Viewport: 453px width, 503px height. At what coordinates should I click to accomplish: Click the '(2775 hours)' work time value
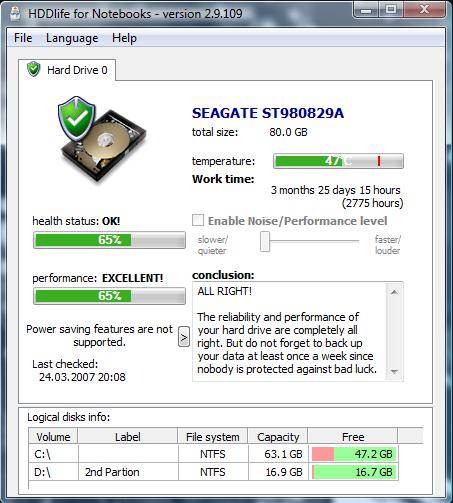(x=373, y=203)
